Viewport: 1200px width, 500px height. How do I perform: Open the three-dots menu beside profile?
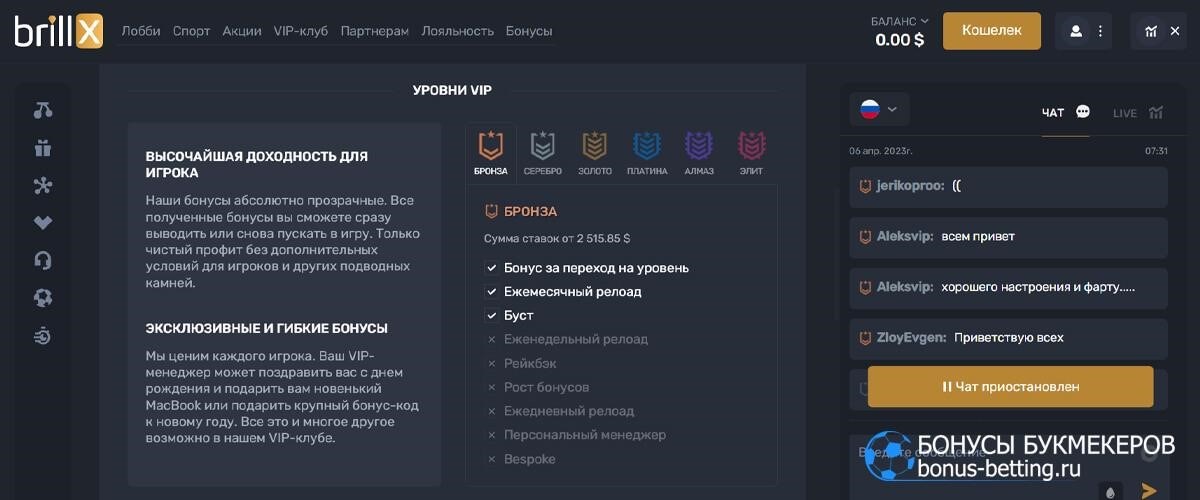click(1100, 31)
